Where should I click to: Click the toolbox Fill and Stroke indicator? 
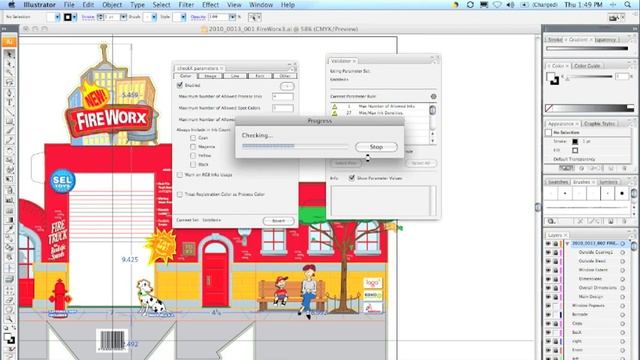click(x=9, y=338)
